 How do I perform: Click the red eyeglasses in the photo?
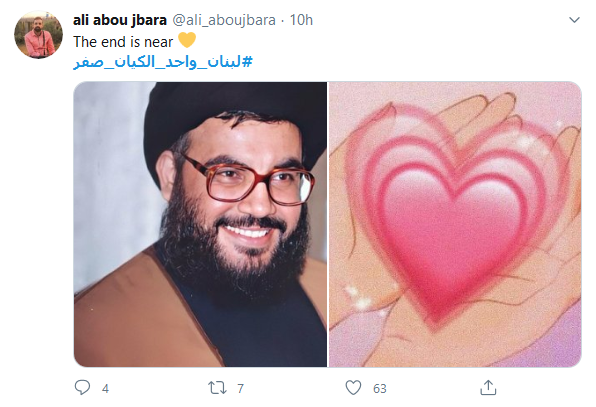[x=247, y=181]
